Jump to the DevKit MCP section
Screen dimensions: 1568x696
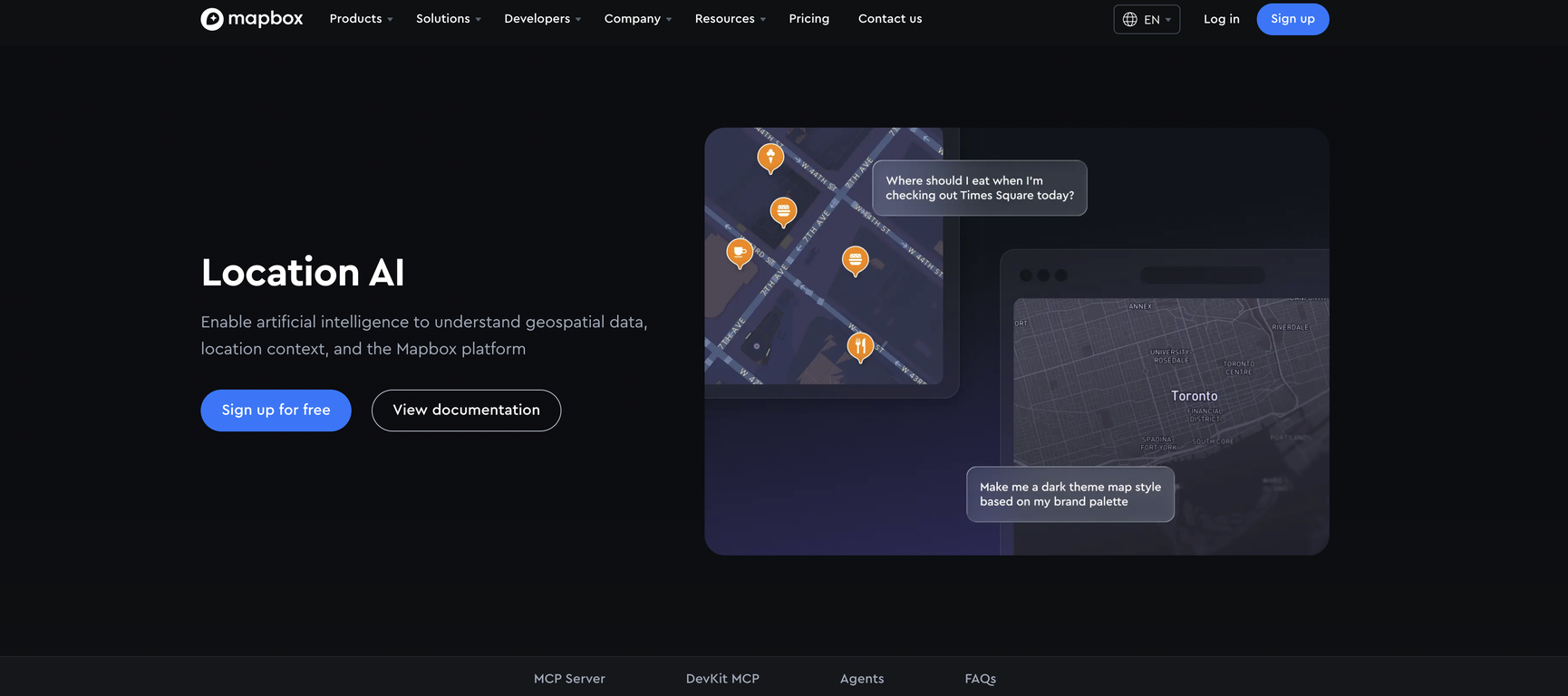(722, 679)
